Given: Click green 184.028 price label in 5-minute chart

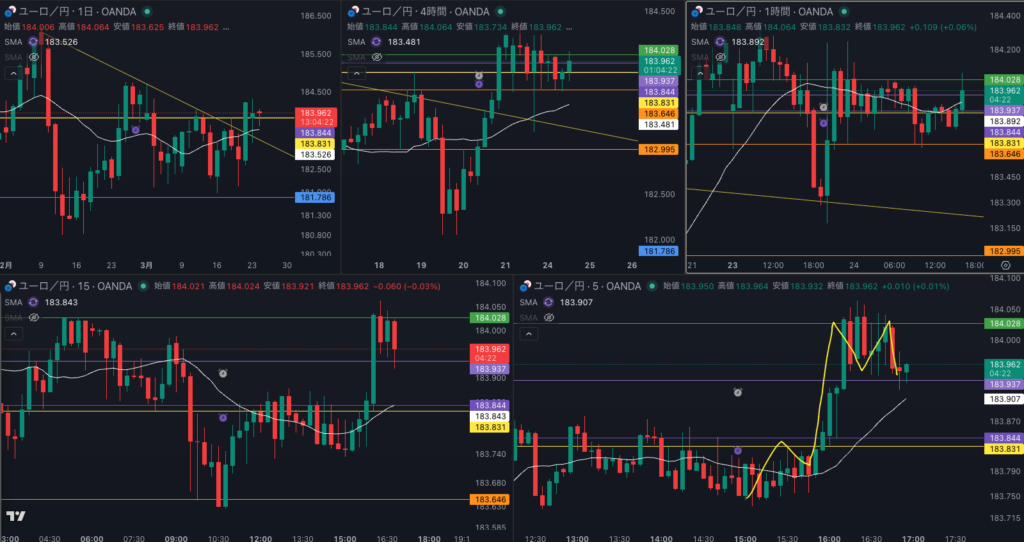Looking at the screenshot, I should click(1003, 324).
